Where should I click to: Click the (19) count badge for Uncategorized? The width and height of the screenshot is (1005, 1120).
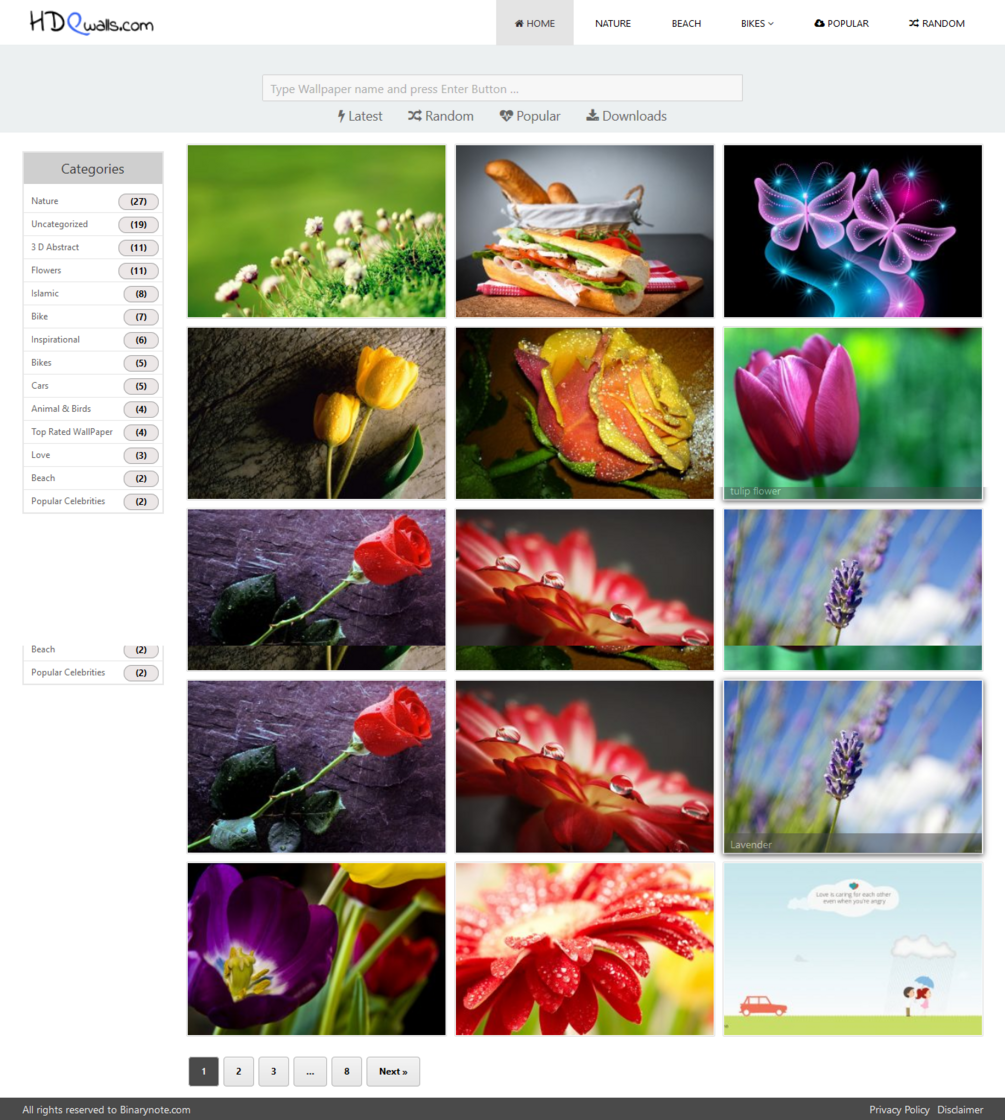[139, 224]
